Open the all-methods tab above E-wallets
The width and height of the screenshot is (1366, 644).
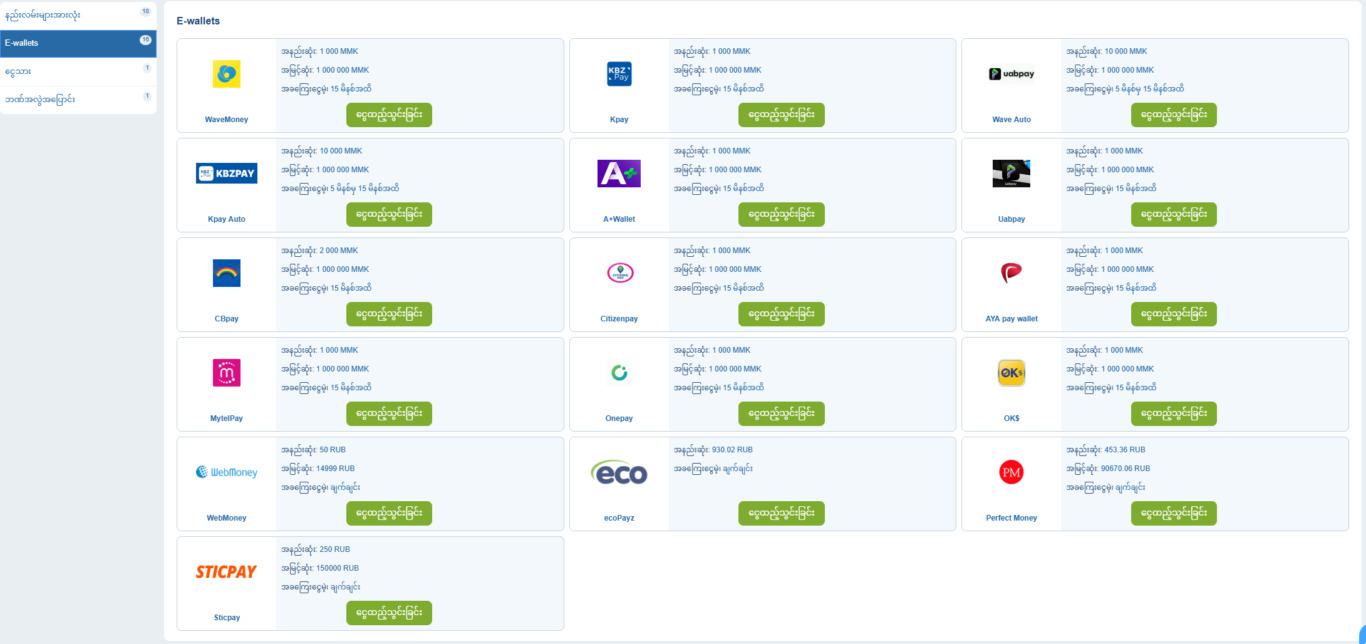pyautogui.click(x=78, y=15)
